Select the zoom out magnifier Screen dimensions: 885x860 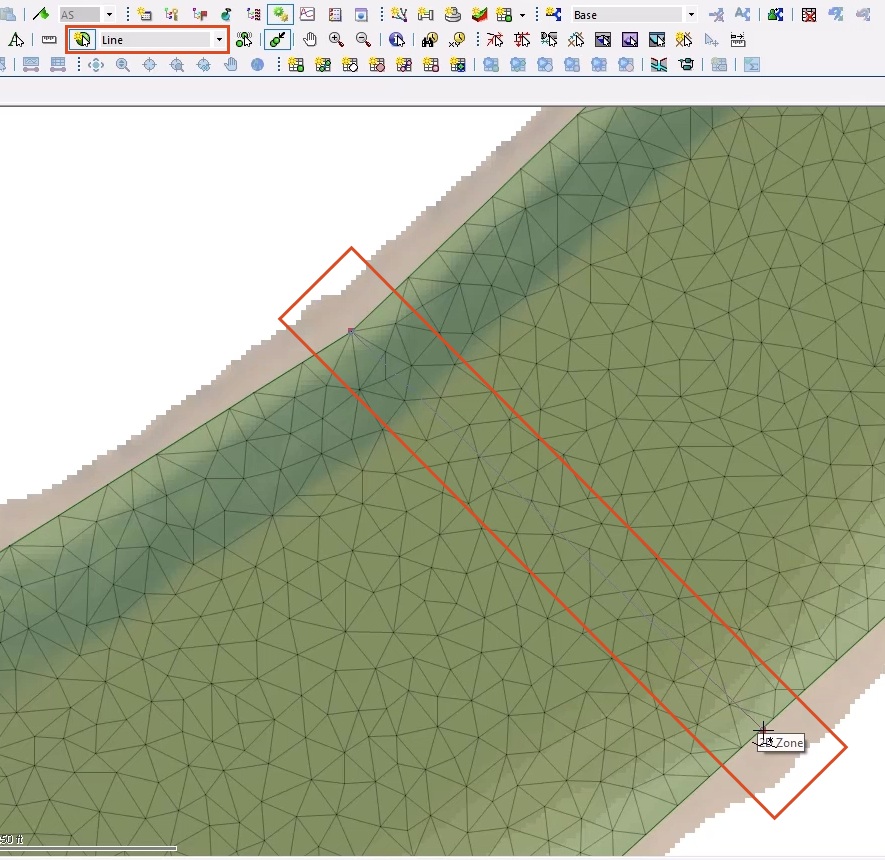363,40
